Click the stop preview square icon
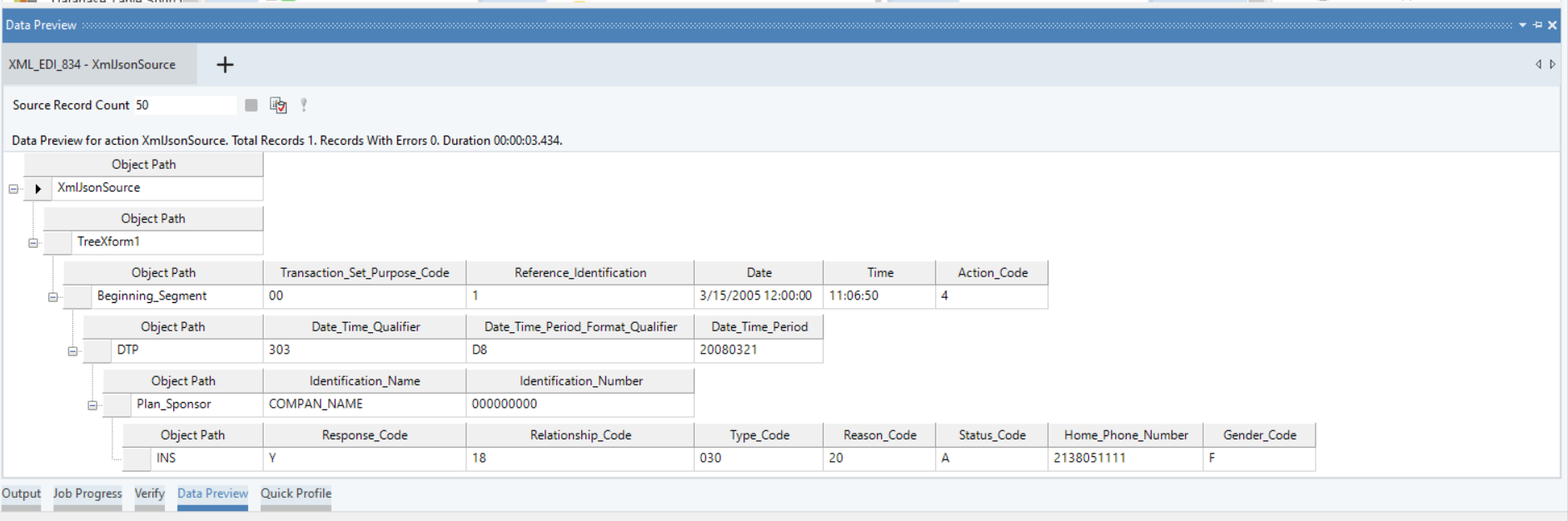1568x521 pixels. 251,105
